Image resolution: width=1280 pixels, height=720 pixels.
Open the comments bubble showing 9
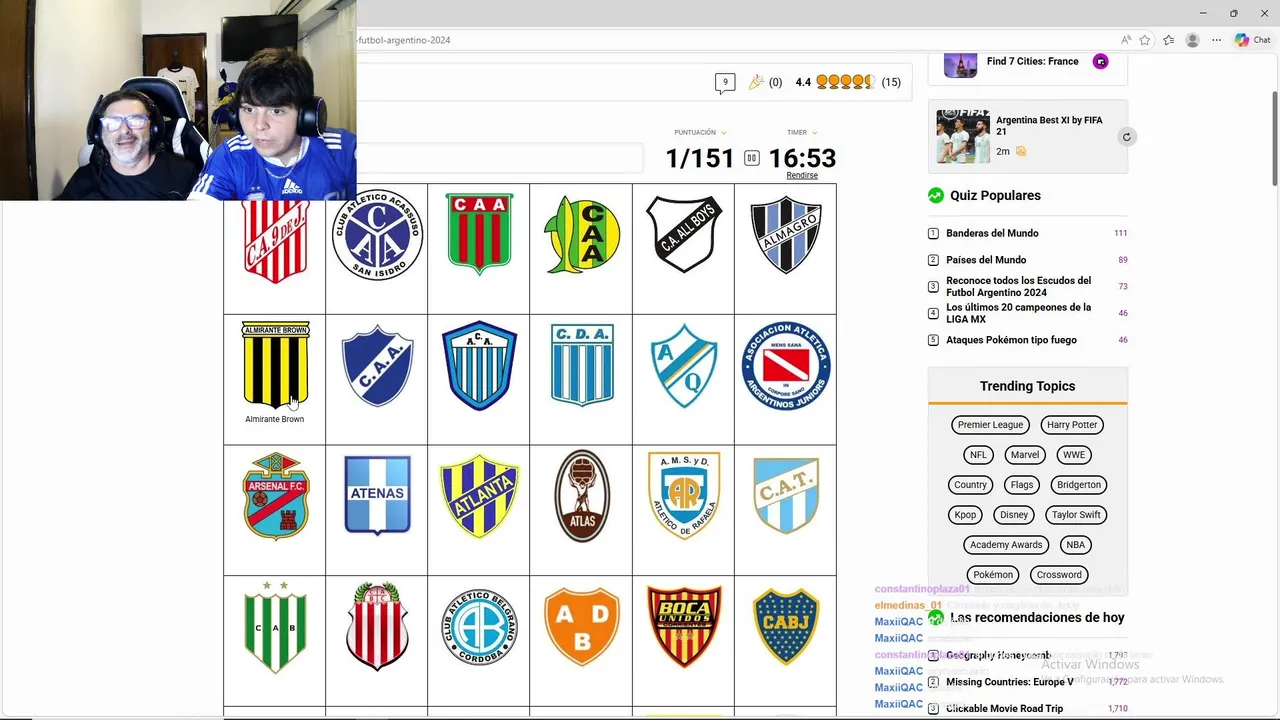[725, 83]
